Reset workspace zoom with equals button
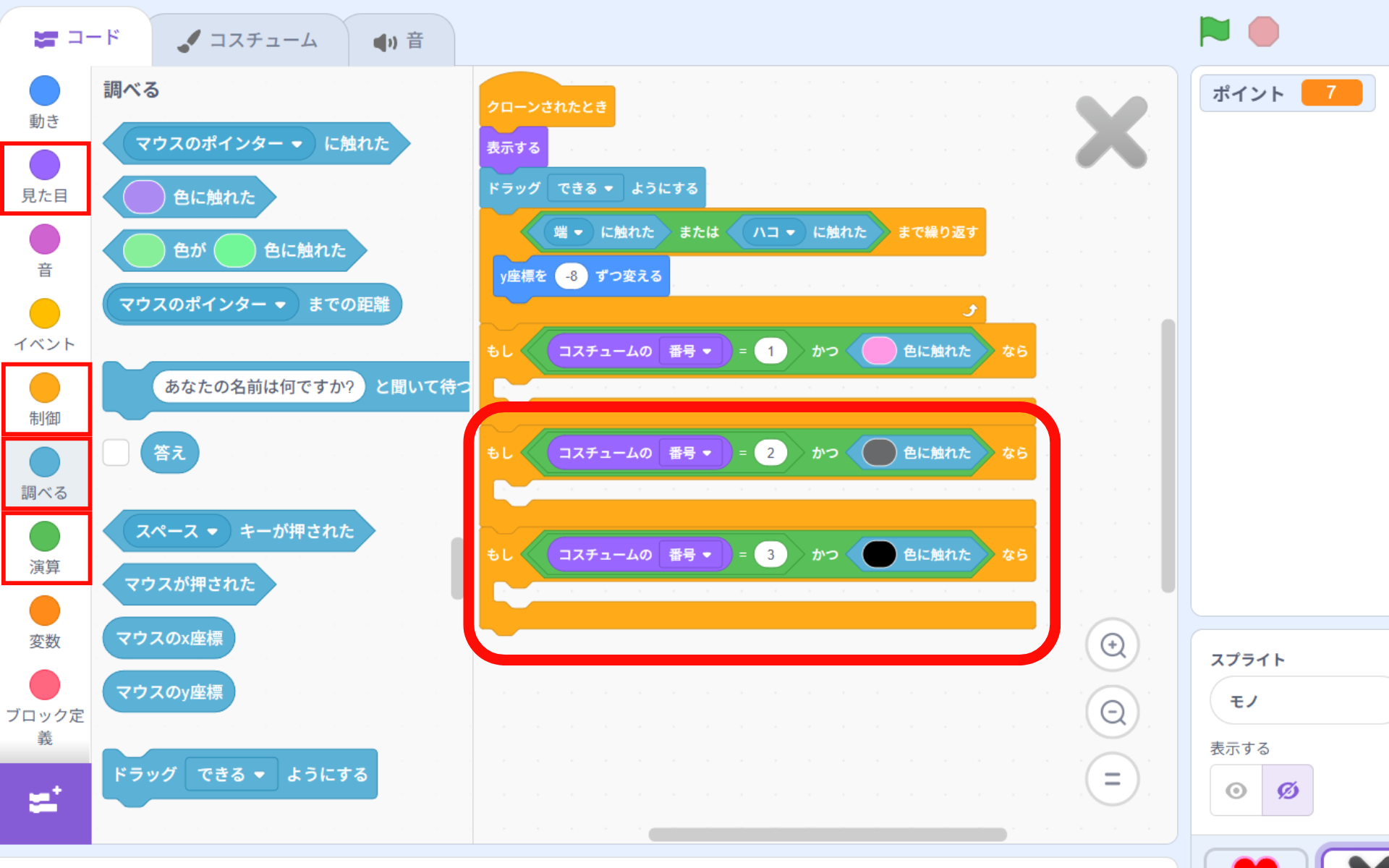Screen dimensions: 1389x868 pos(1113,779)
